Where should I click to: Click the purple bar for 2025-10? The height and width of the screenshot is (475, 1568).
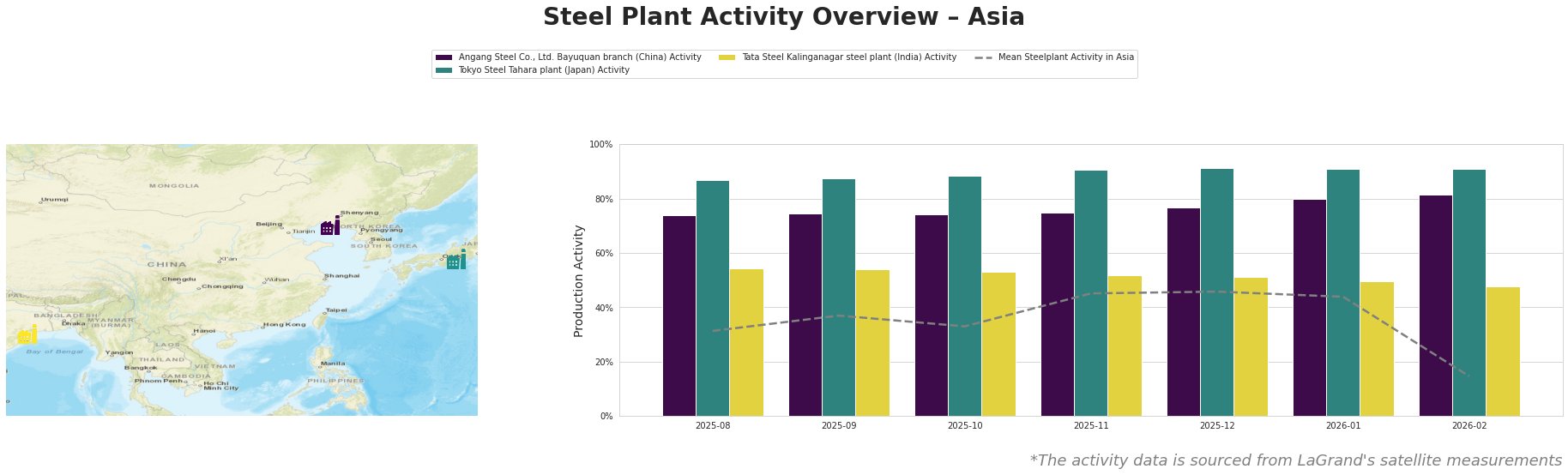pyautogui.click(x=932, y=316)
